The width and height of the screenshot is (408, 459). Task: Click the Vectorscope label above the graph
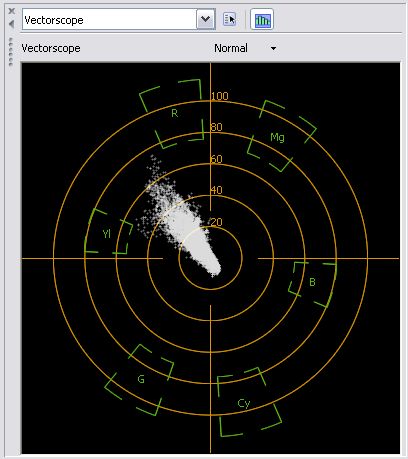[51, 48]
